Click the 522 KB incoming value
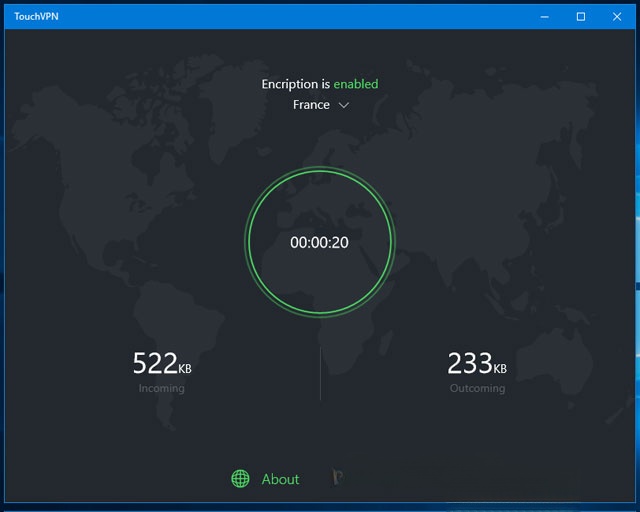 click(x=162, y=363)
